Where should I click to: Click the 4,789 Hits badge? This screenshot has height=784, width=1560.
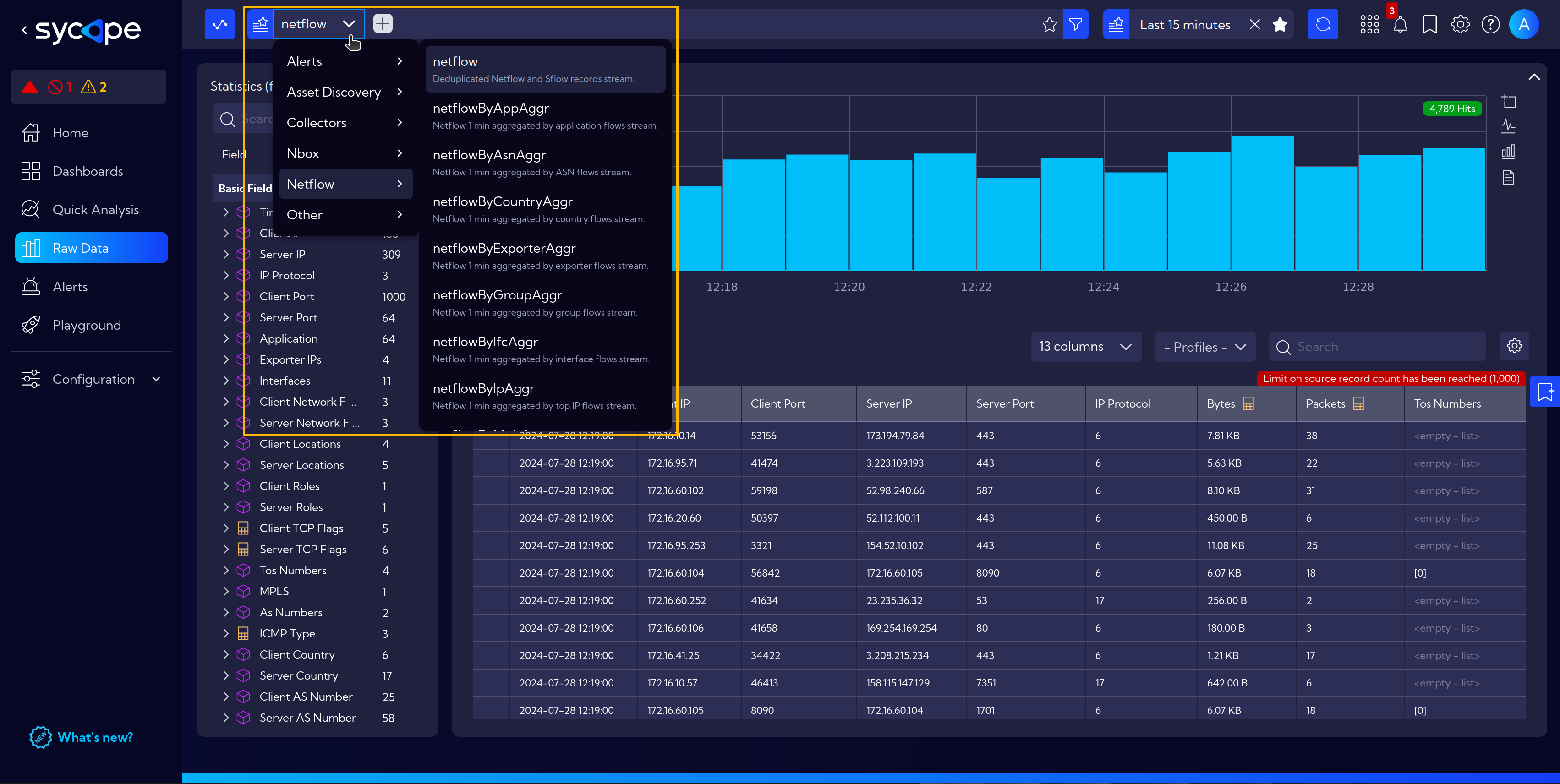pyautogui.click(x=1451, y=109)
